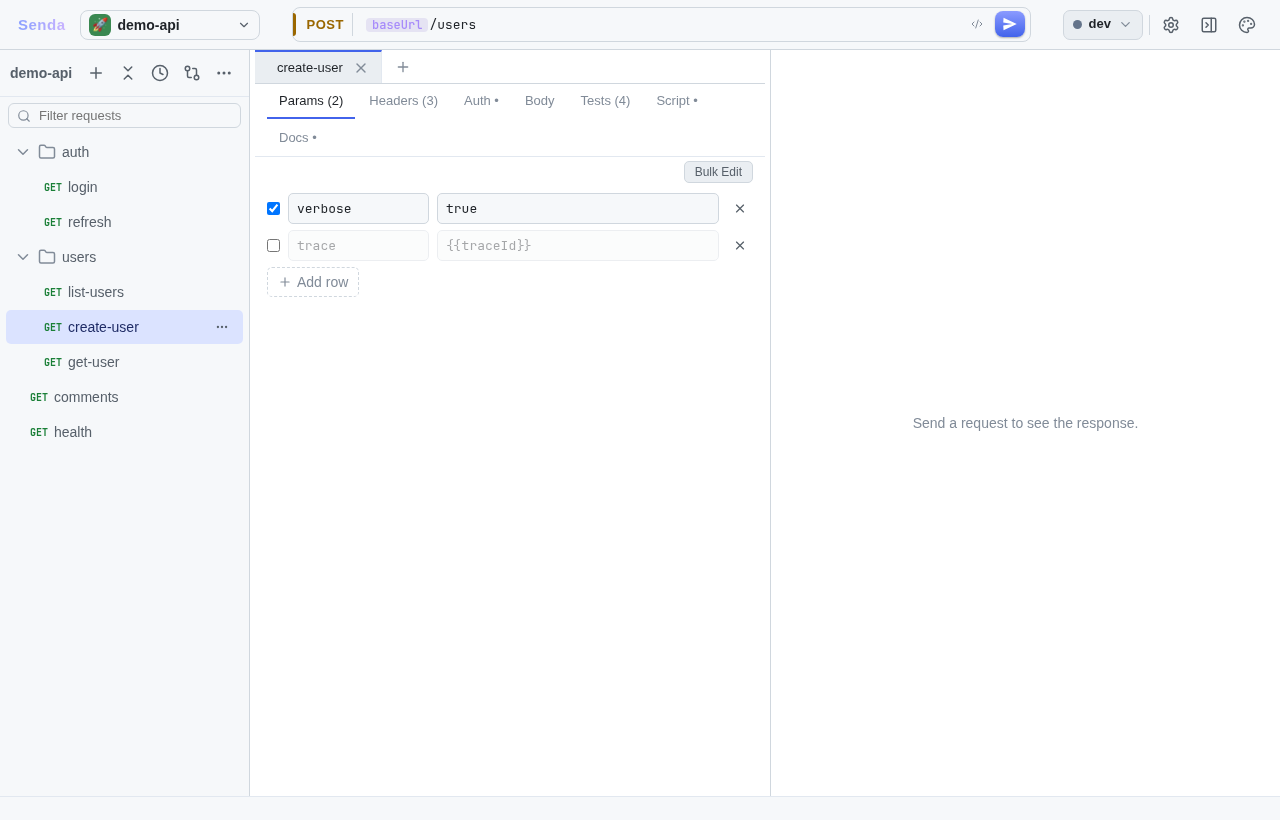Open the health request

tap(125, 432)
